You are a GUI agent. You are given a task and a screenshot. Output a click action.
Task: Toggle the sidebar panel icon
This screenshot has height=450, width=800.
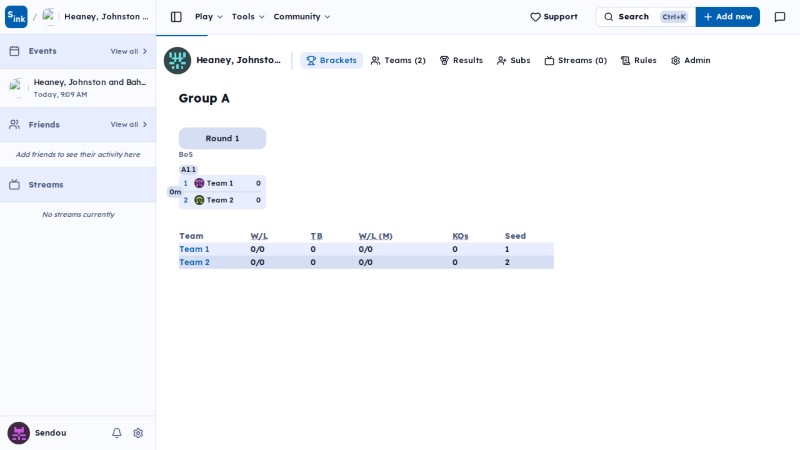[176, 17]
